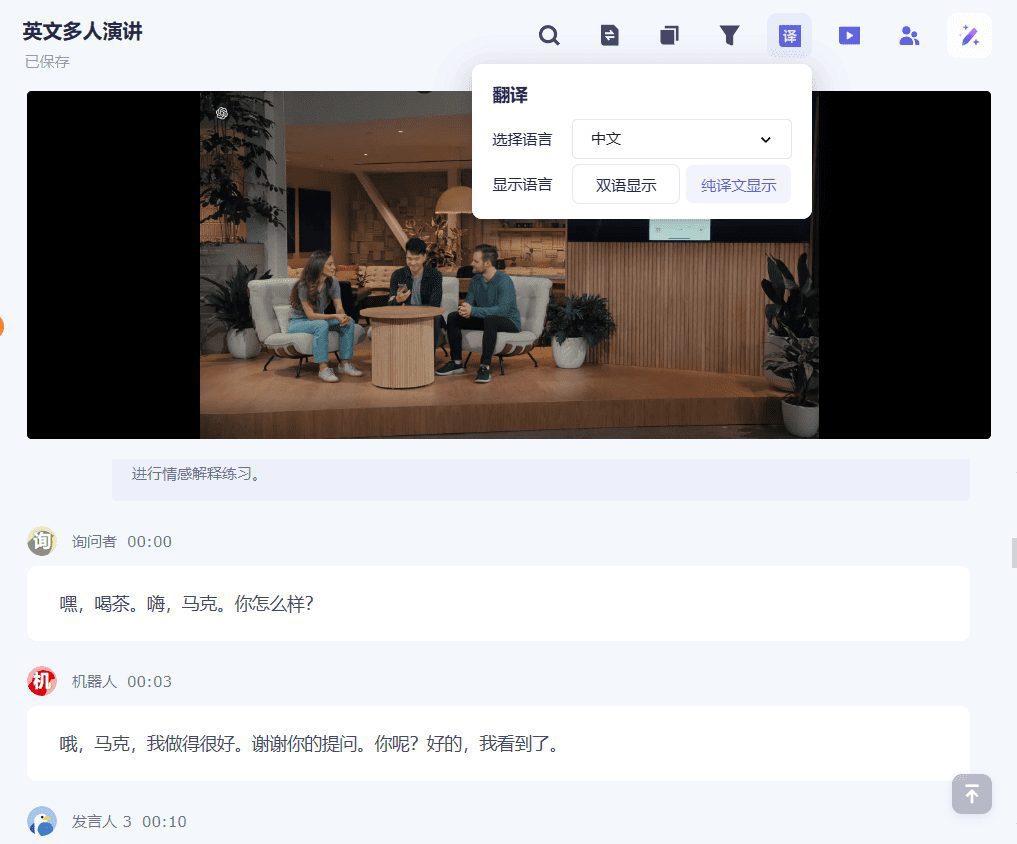1017x844 pixels.
Task: Click the text 嘿，喝茶。嗨，马克。你怎么样?
Action: 187,604
